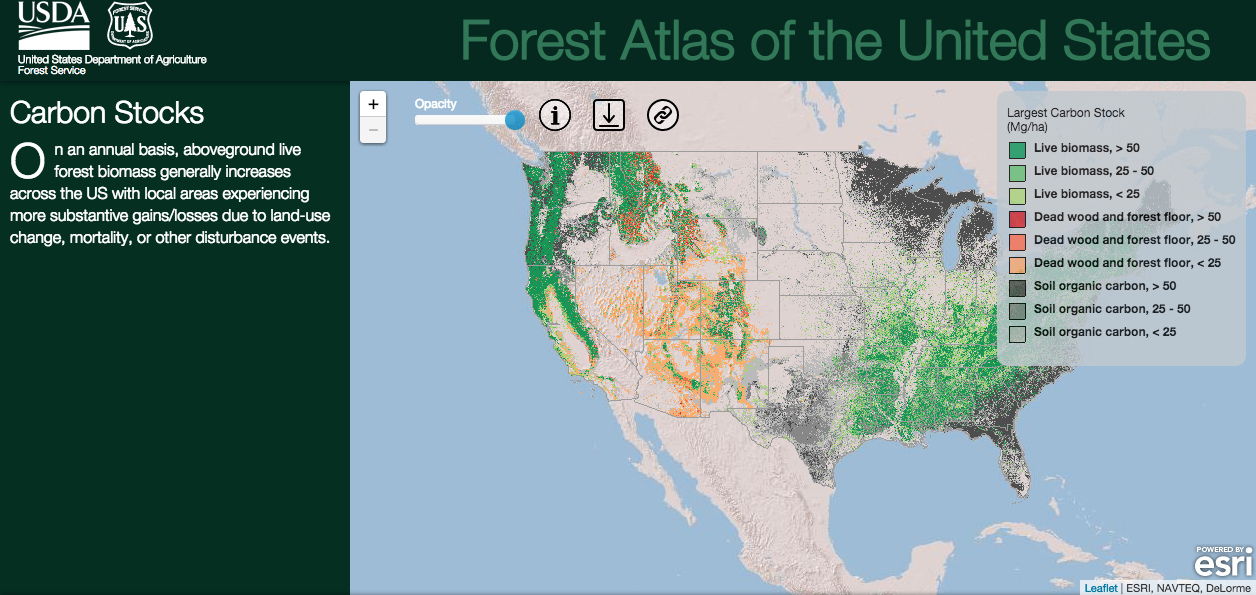Click the Live biomass < 25 swatch
1256x595 pixels.
1017,195
